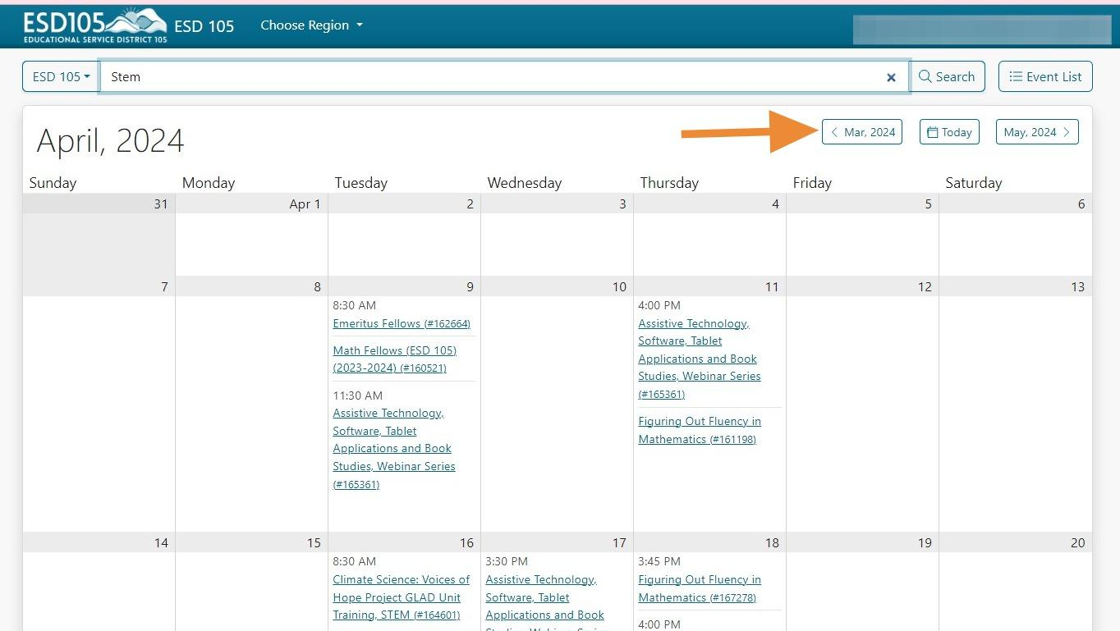Image resolution: width=1120 pixels, height=631 pixels.
Task: Click the Search button
Action: point(947,77)
